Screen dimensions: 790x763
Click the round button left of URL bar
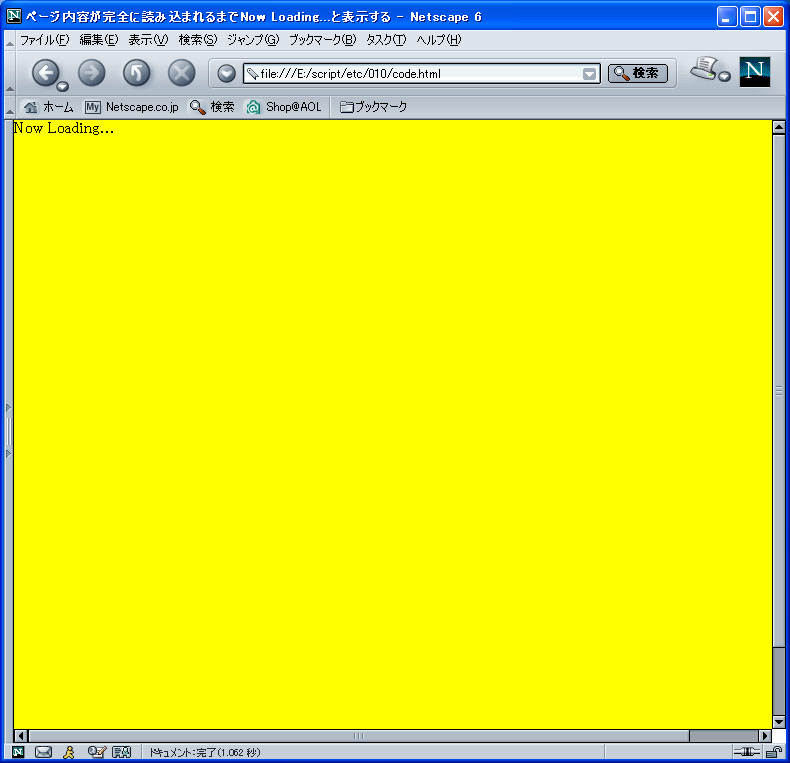[x=226, y=74]
